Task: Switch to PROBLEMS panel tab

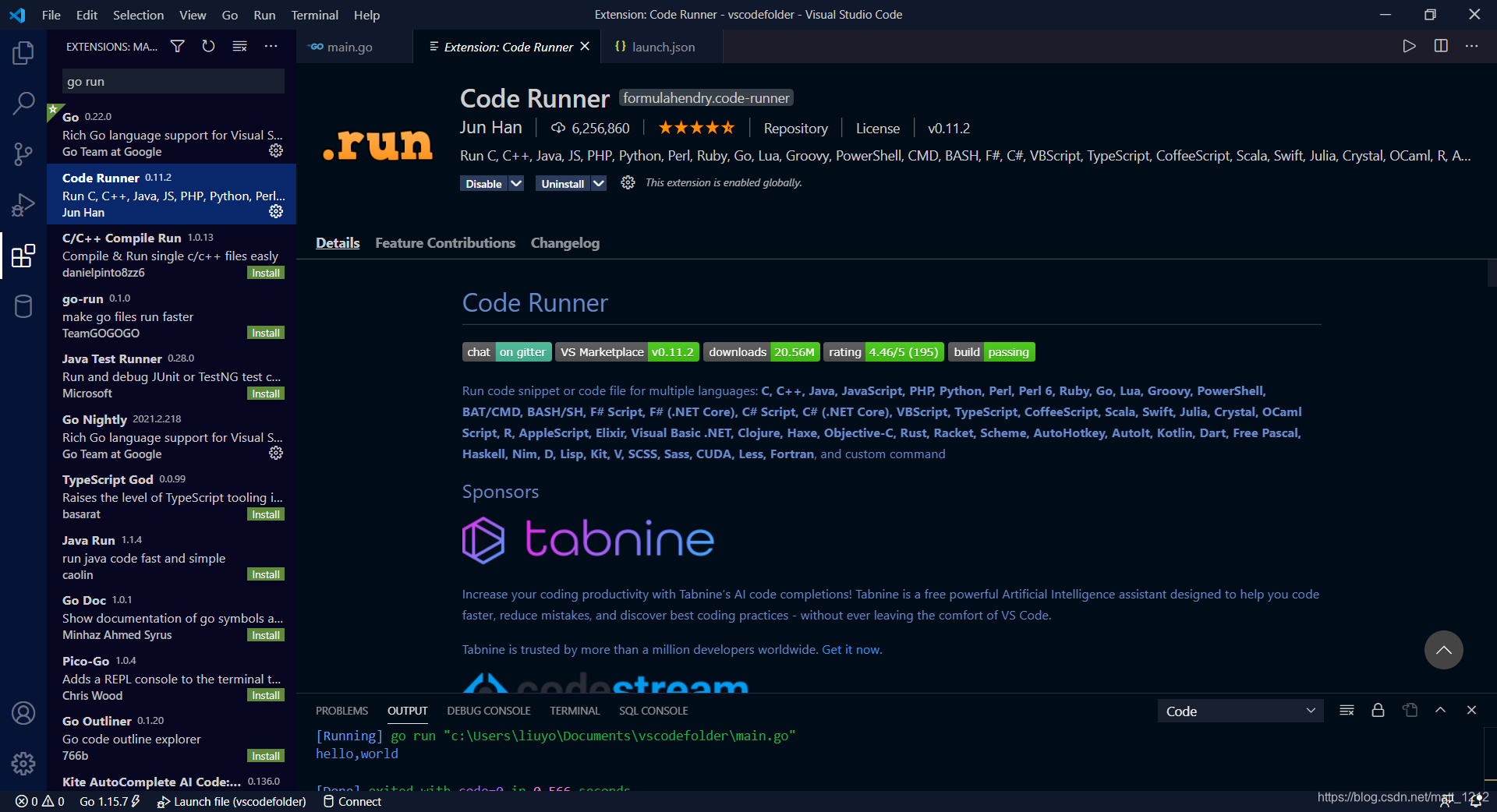Action: [342, 711]
